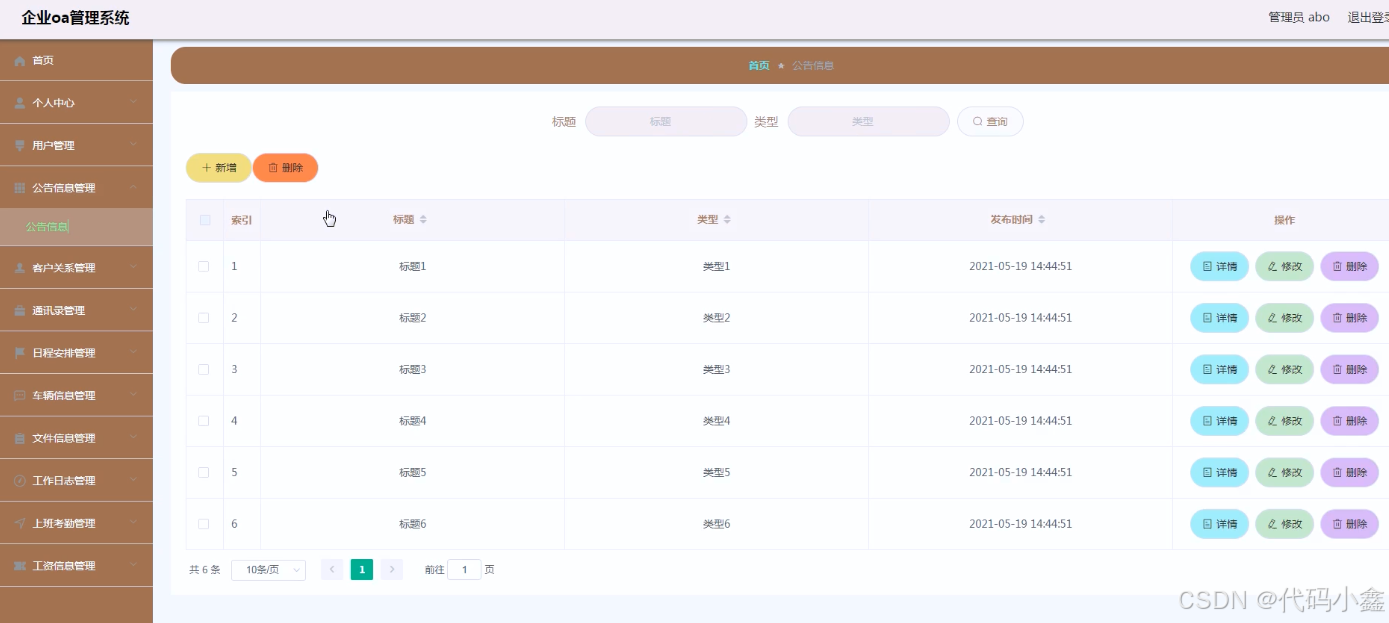Click the 标题6 table cell
Screen dimensions: 1389x623
pyautogui.click(x=412, y=524)
